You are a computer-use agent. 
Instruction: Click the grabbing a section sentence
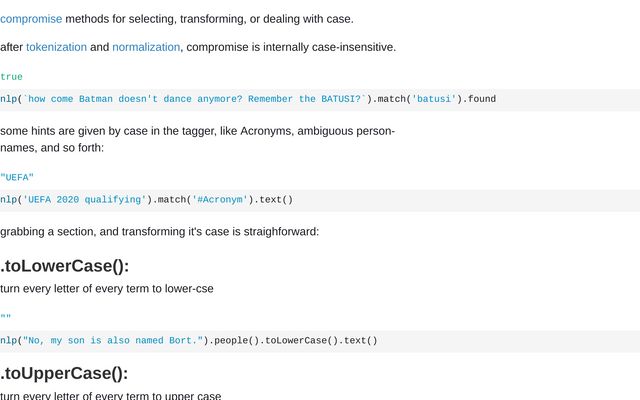[160, 231]
